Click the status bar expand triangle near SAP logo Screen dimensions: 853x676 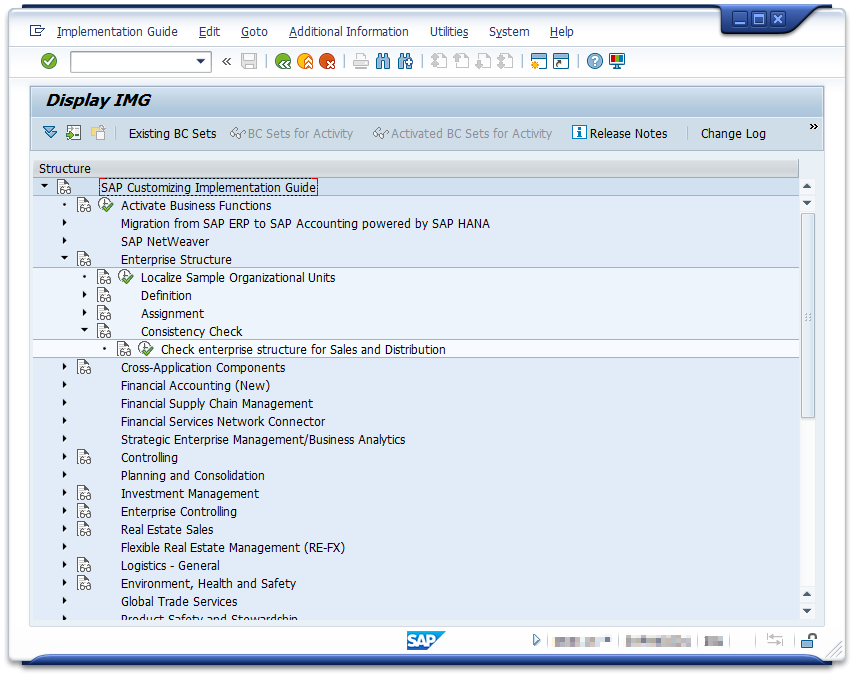tap(536, 640)
